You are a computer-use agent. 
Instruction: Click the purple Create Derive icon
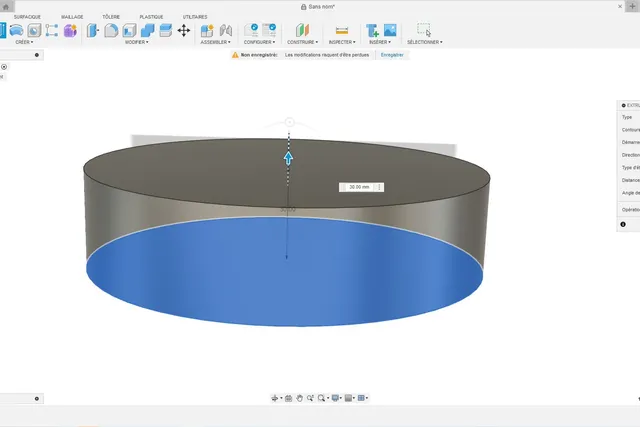70,30
